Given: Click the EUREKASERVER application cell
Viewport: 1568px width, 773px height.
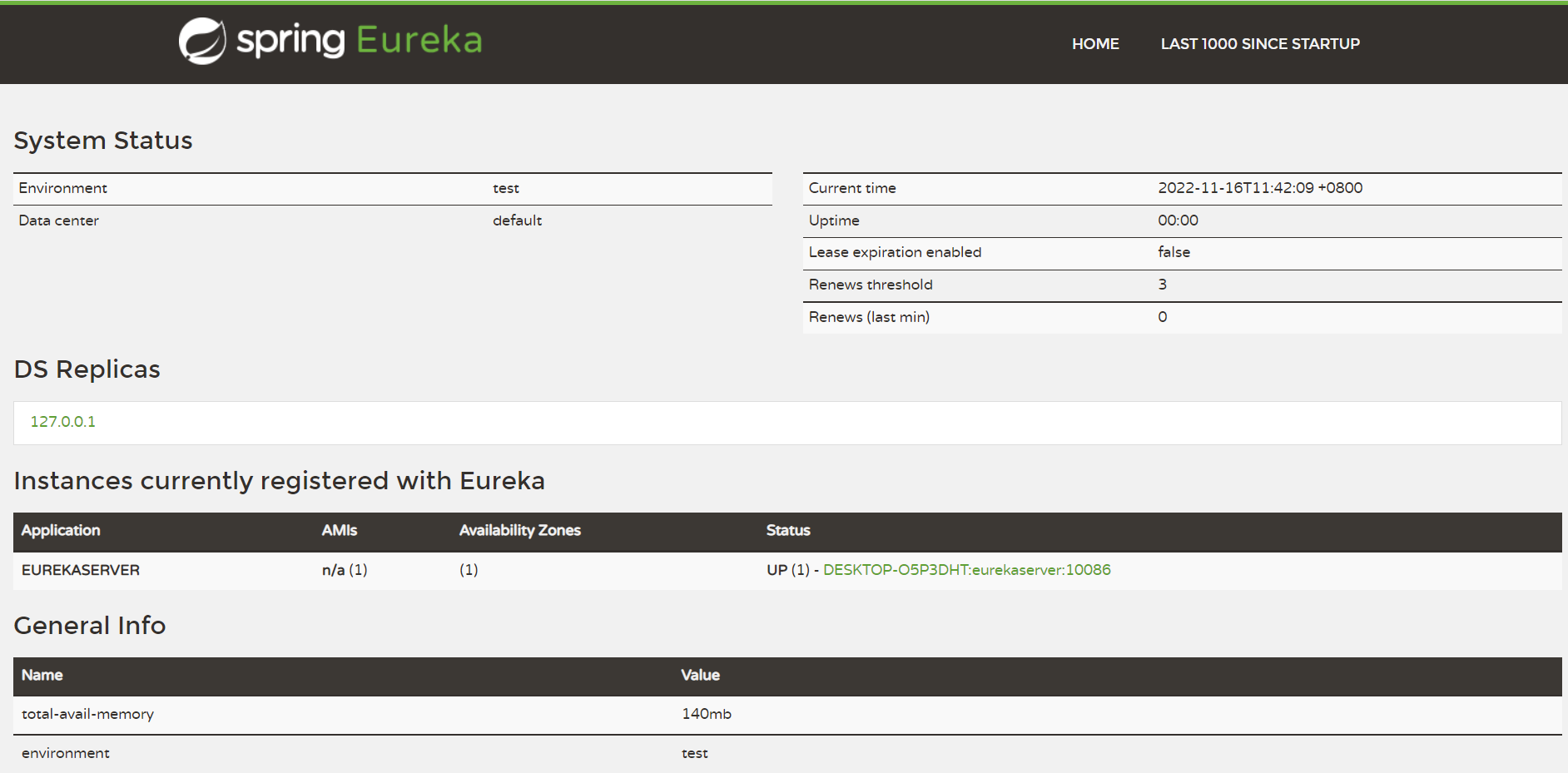Looking at the screenshot, I should 81,570.
